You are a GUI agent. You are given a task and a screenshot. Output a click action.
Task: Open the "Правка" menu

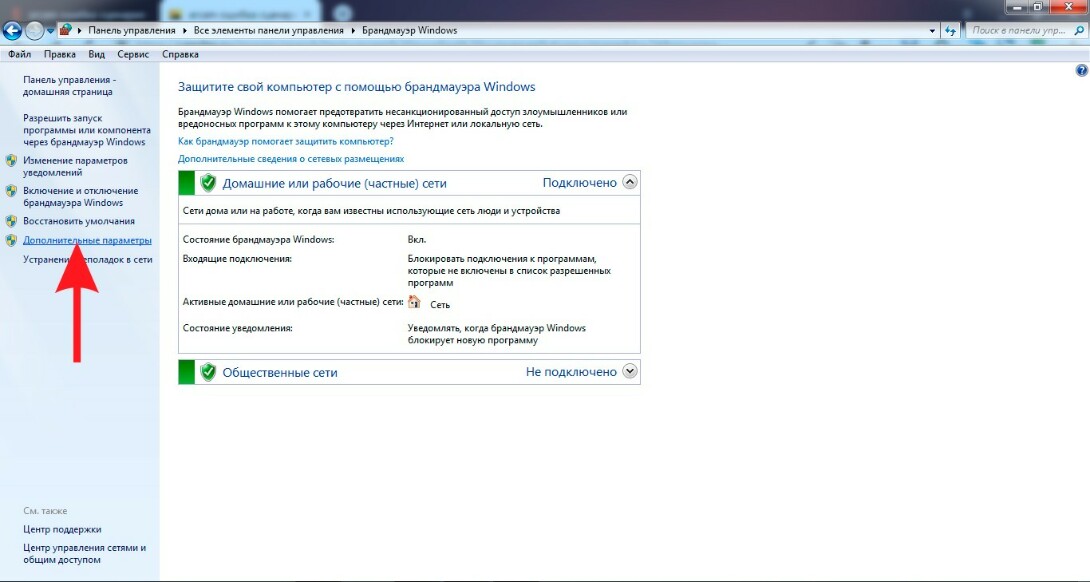point(60,54)
